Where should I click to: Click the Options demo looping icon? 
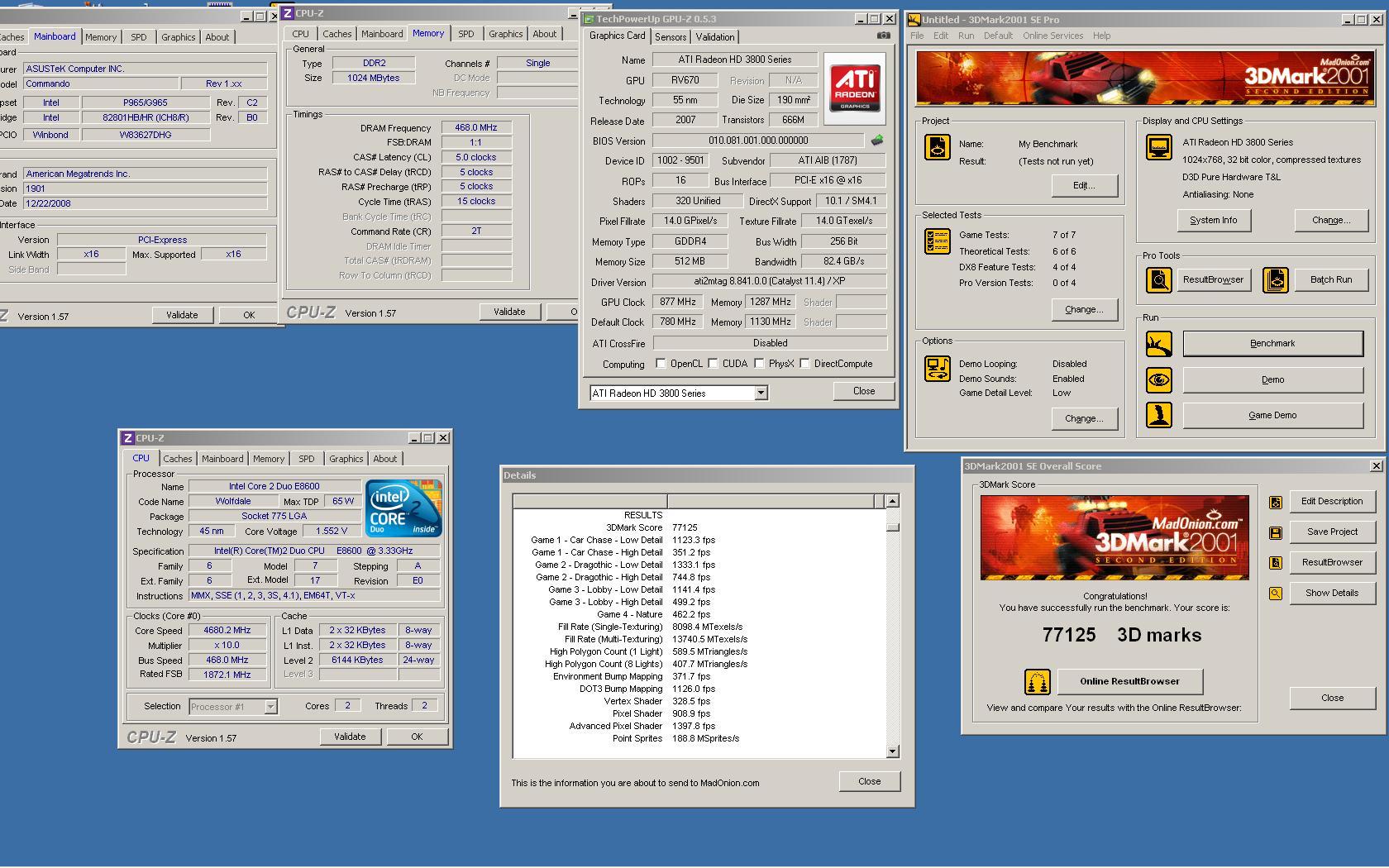pyautogui.click(x=937, y=369)
